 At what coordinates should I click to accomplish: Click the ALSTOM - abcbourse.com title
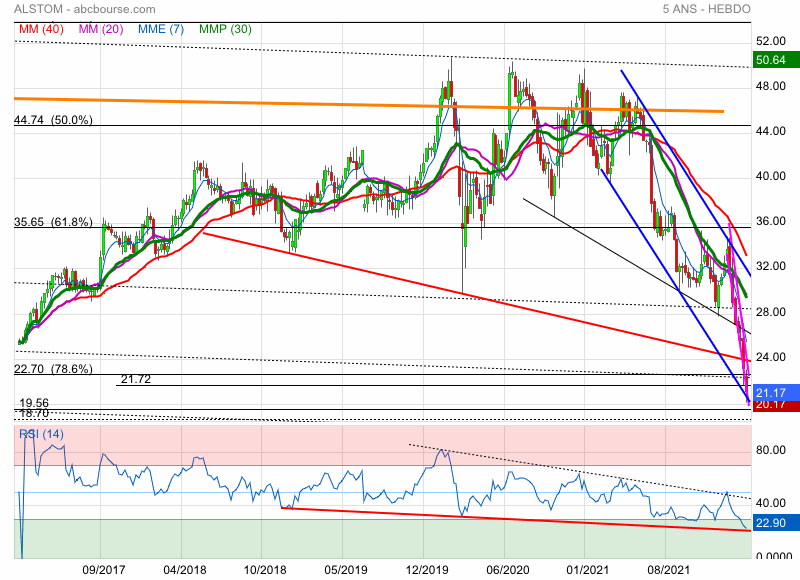85,9
